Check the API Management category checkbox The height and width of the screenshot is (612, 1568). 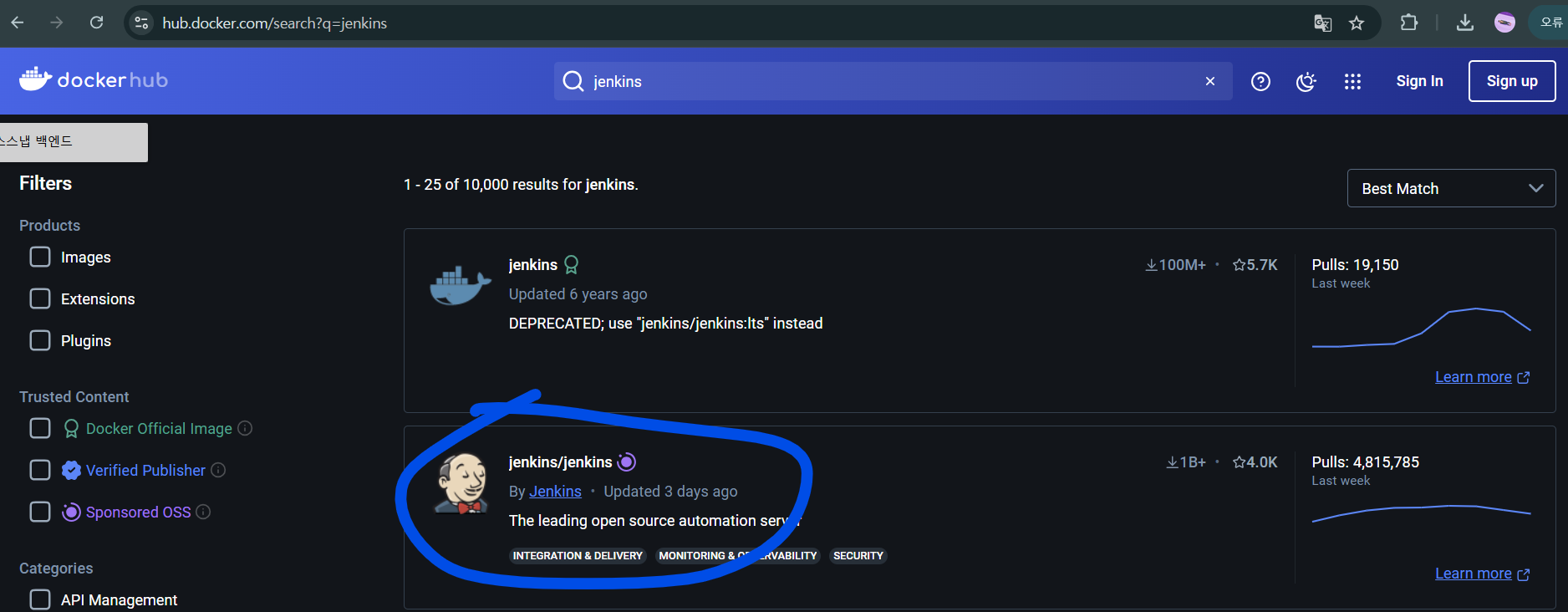(40, 599)
